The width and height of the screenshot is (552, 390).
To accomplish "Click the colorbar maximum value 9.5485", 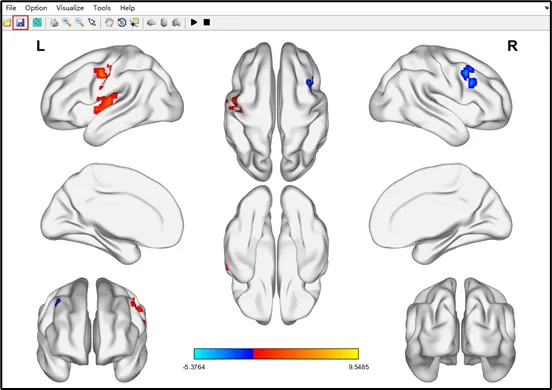I will point(359,367).
